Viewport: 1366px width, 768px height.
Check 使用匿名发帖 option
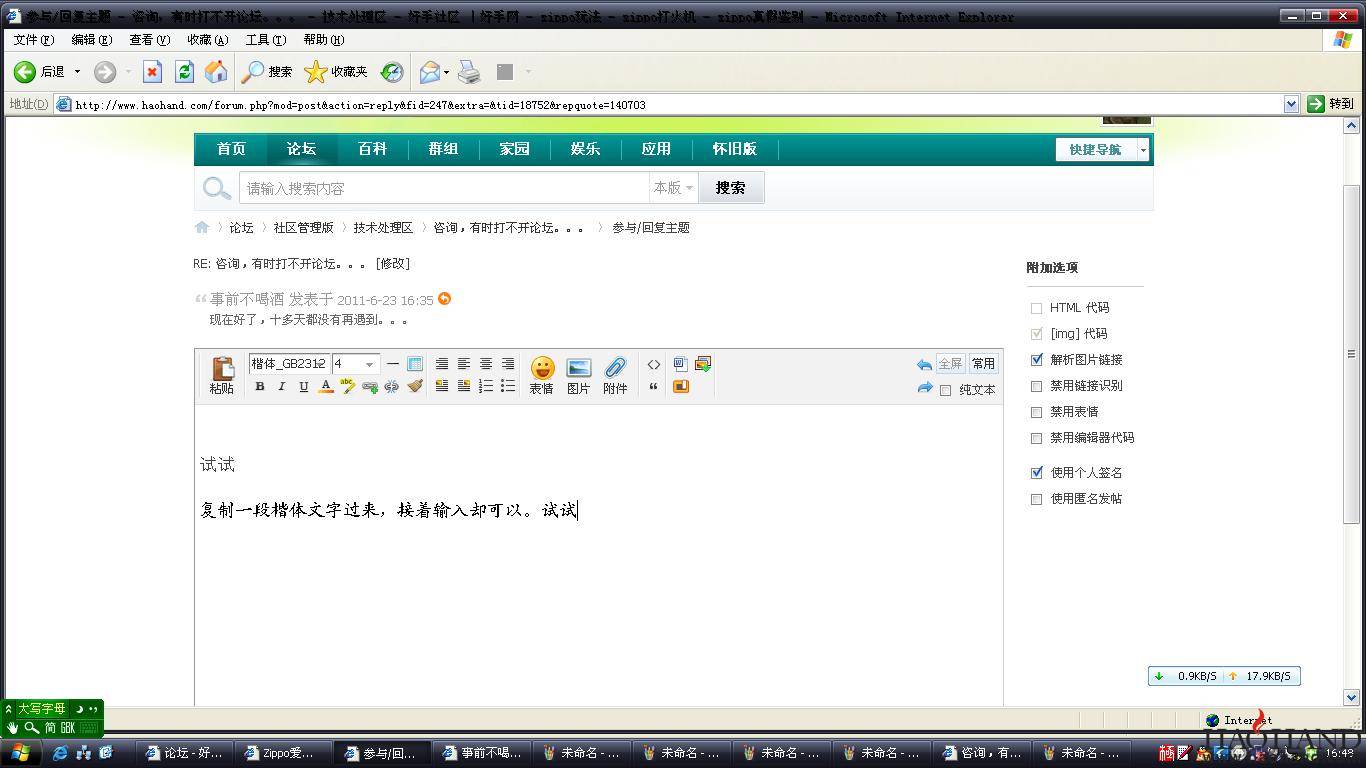click(1036, 499)
